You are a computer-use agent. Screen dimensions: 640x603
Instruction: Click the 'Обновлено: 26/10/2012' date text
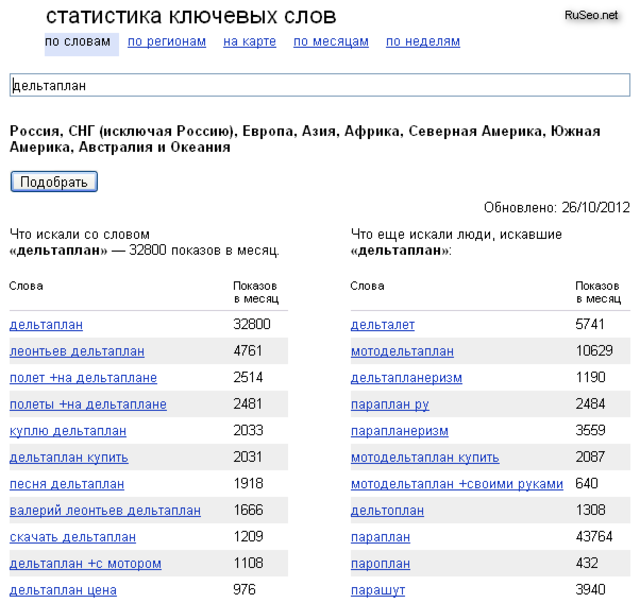[557, 208]
